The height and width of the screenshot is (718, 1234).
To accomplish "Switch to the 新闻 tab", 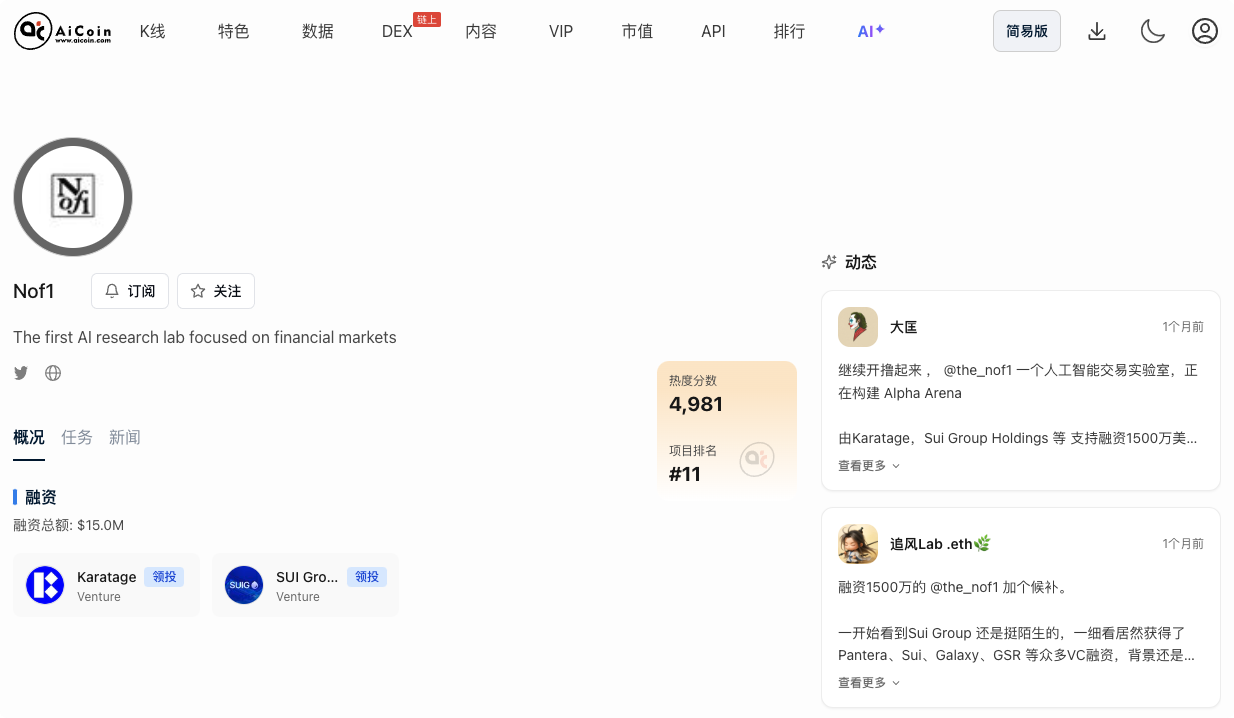I will 125,437.
